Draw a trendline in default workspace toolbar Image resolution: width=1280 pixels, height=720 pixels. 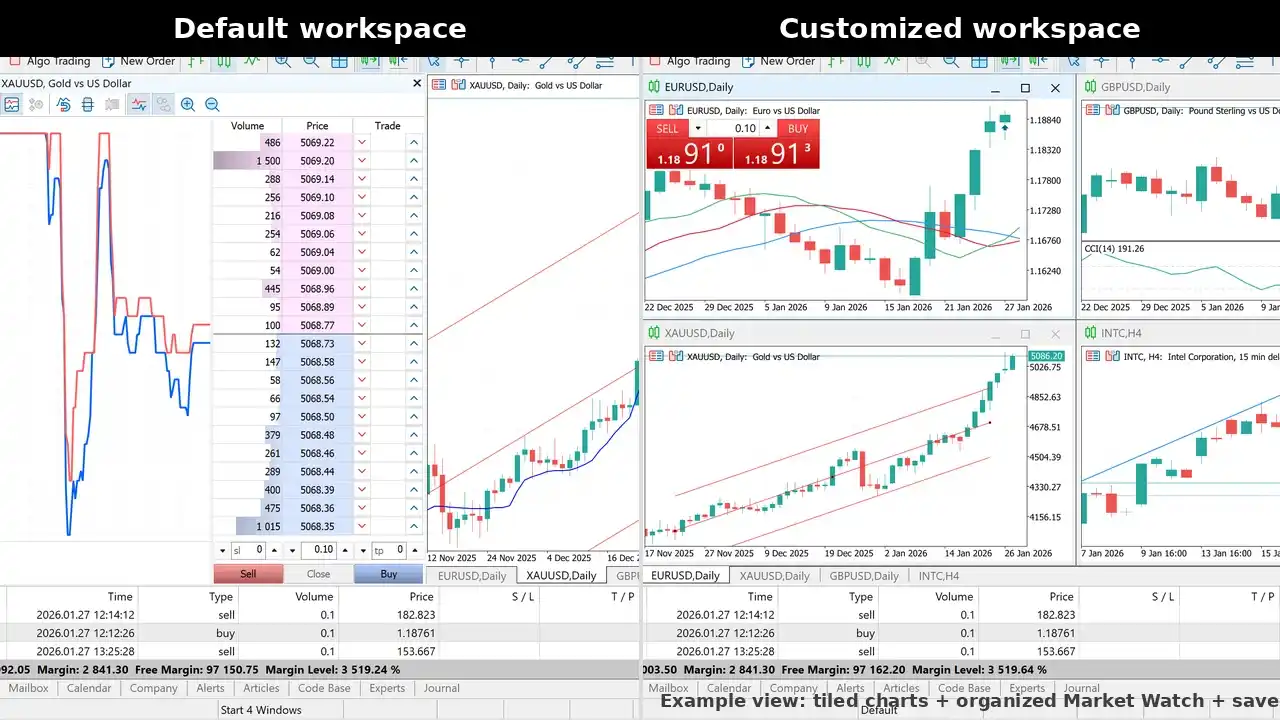click(x=546, y=61)
